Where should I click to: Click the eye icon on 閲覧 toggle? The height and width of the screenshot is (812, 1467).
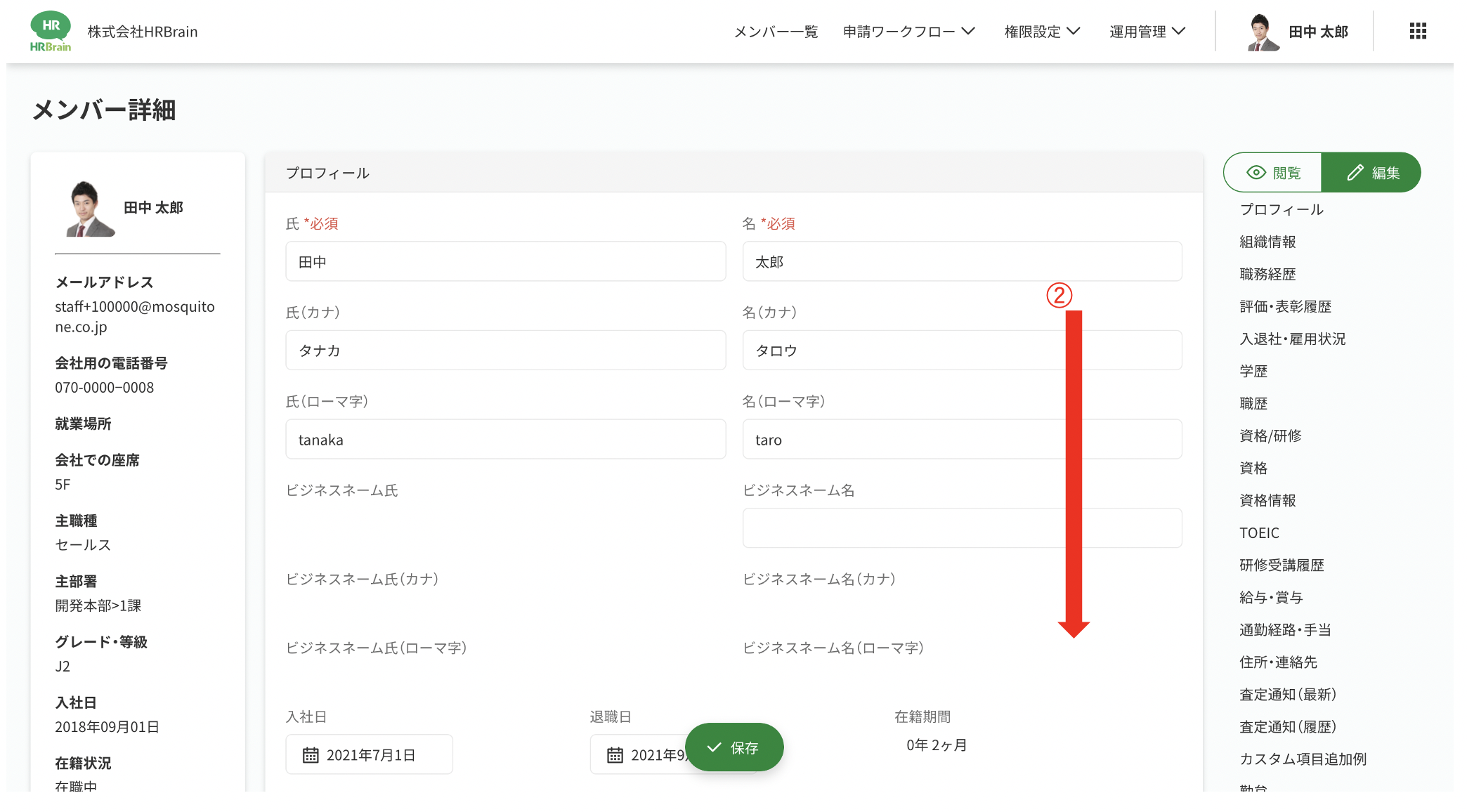[1256, 173]
